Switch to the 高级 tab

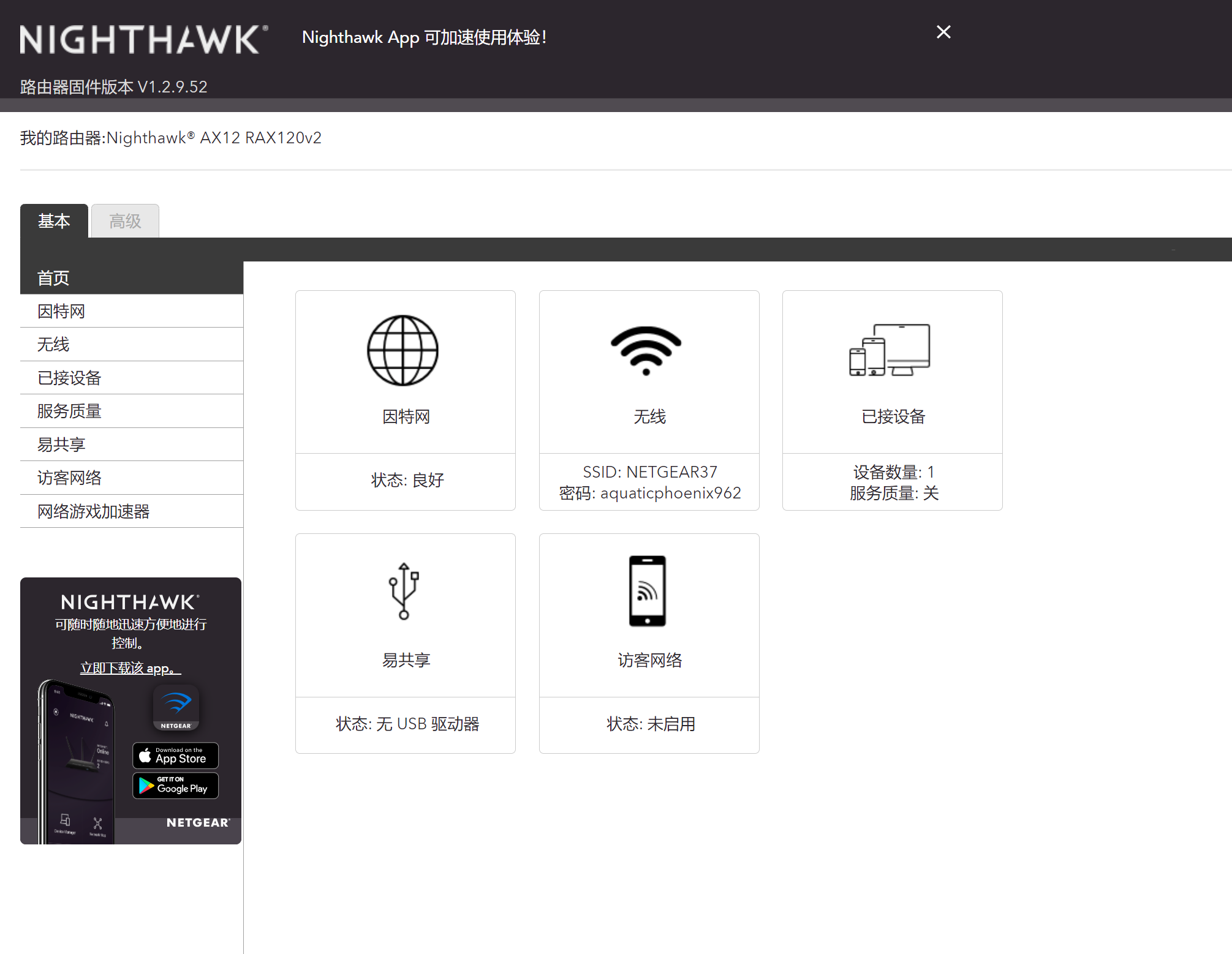(x=125, y=221)
